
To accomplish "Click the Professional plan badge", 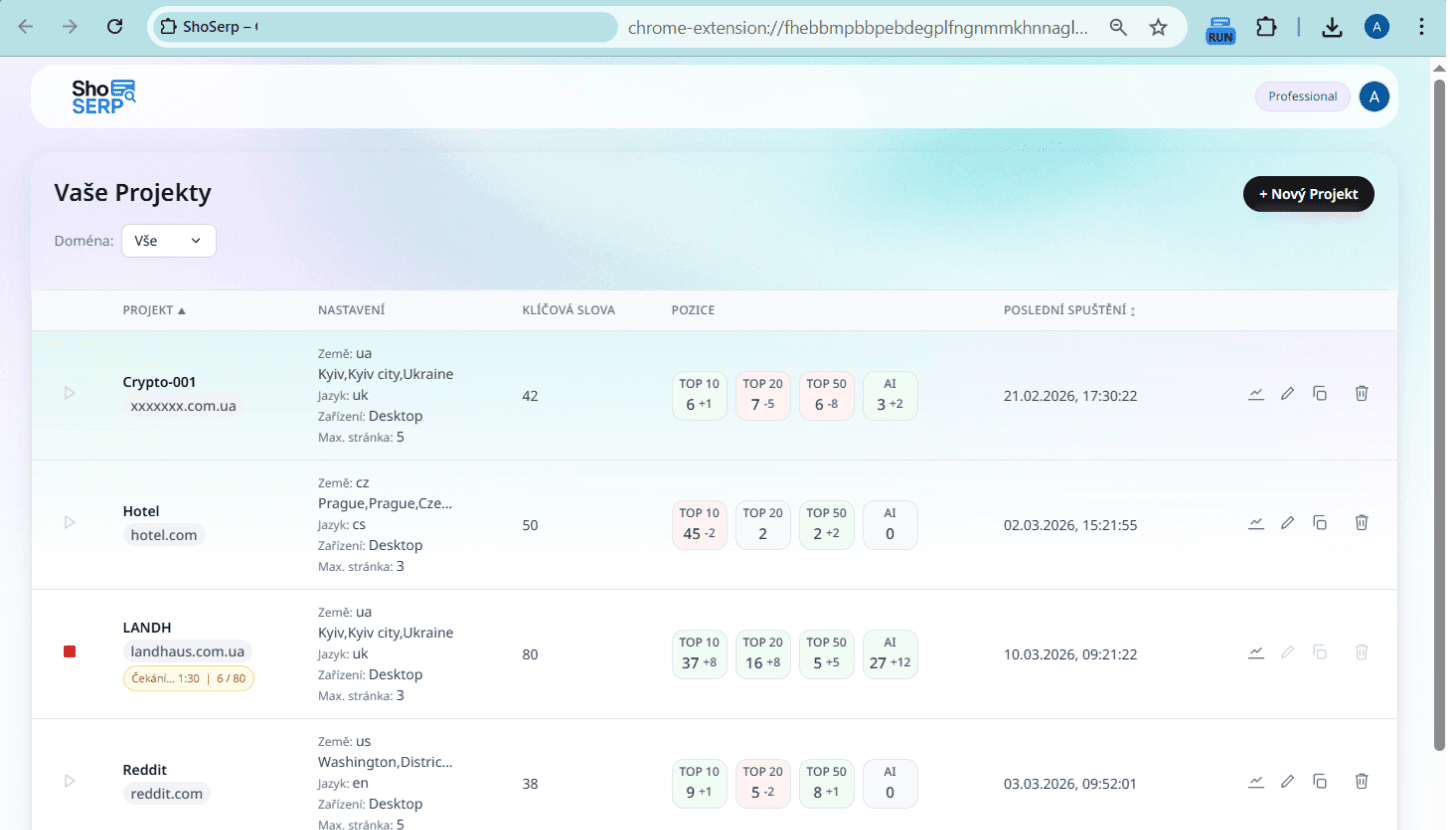I will click(x=1302, y=97).
